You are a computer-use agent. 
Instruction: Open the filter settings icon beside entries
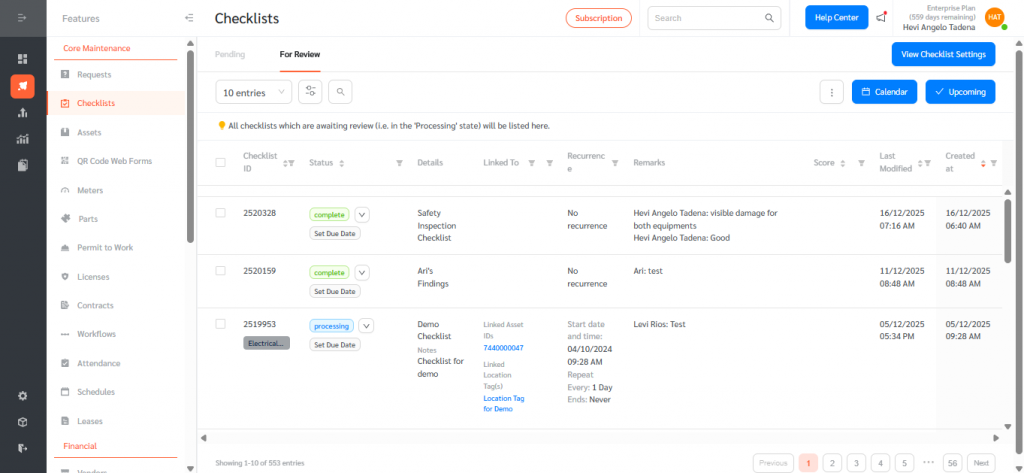click(x=311, y=92)
